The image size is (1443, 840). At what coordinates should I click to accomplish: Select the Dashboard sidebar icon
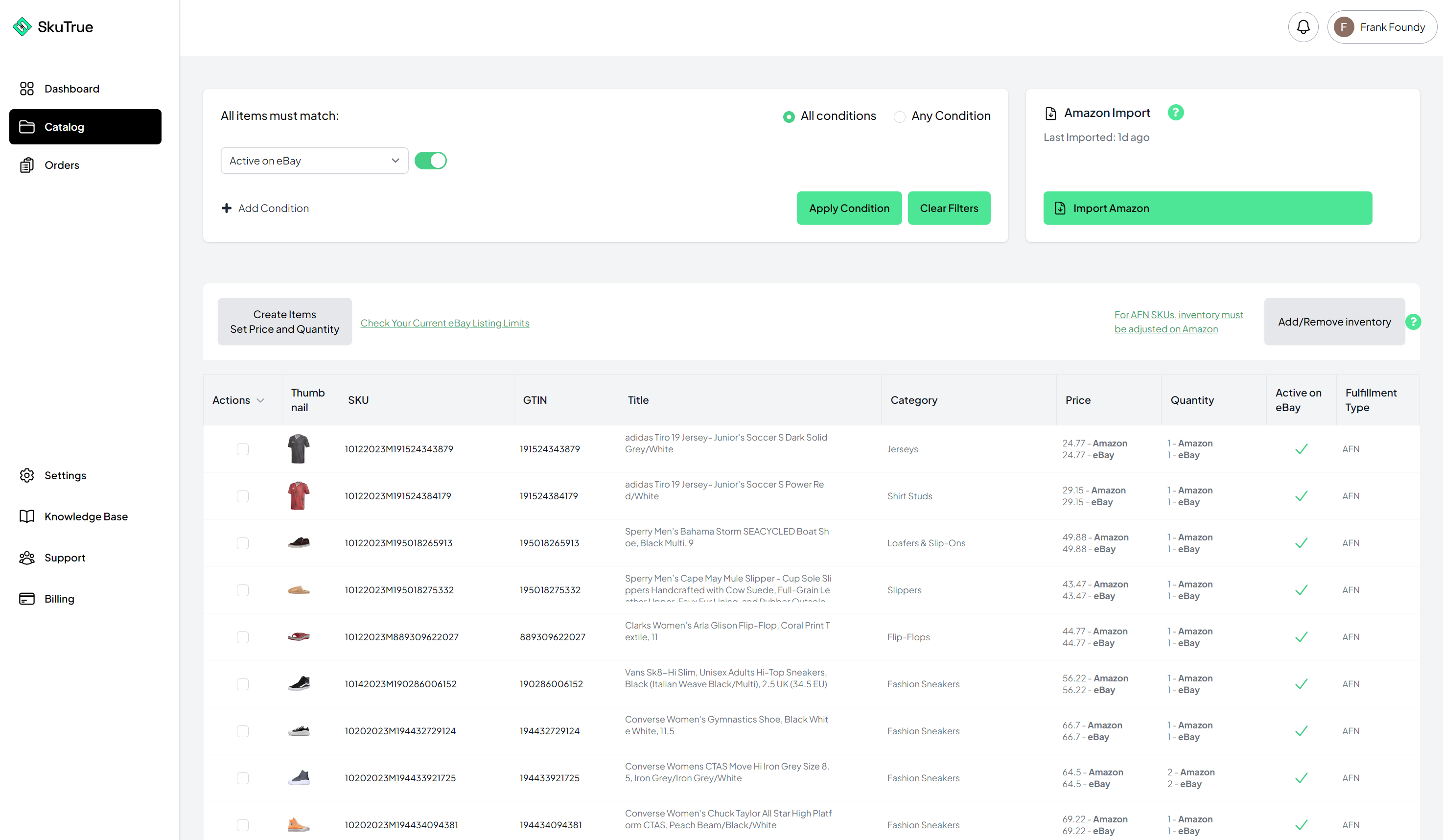pyautogui.click(x=26, y=88)
